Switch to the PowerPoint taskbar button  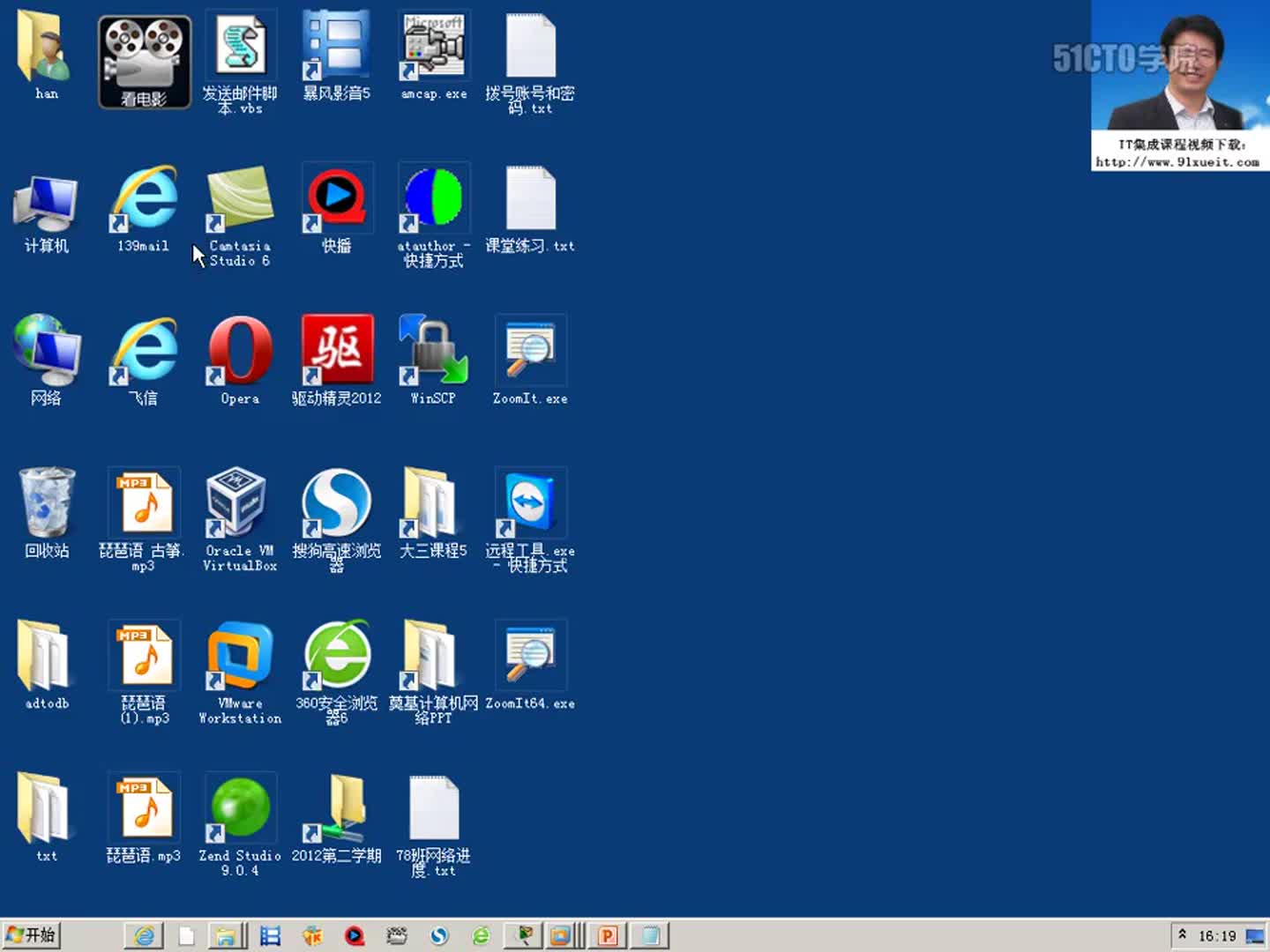(607, 935)
